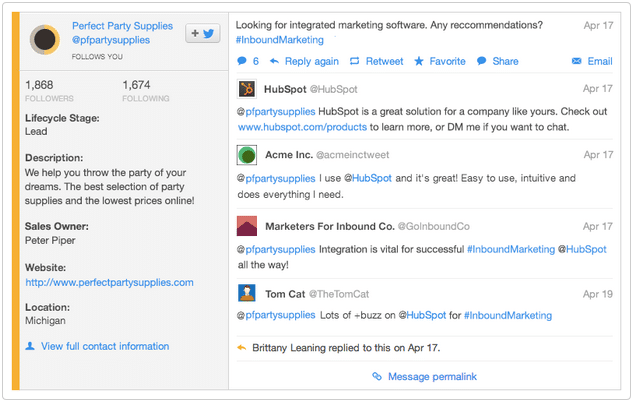The image size is (632, 401).
Task: Mark the tweet as Favorite
Action: pyautogui.click(x=447, y=61)
